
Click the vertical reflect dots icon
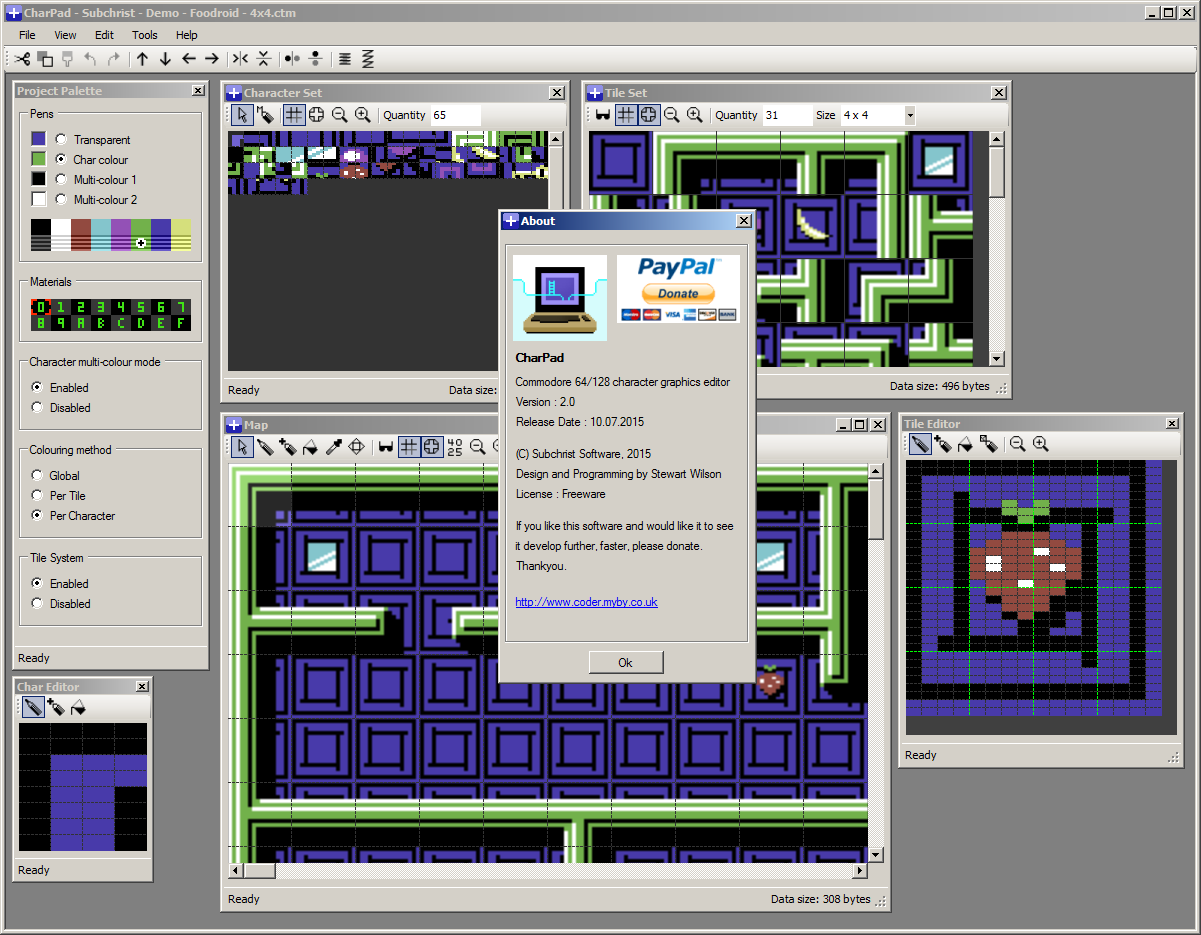click(x=315, y=59)
